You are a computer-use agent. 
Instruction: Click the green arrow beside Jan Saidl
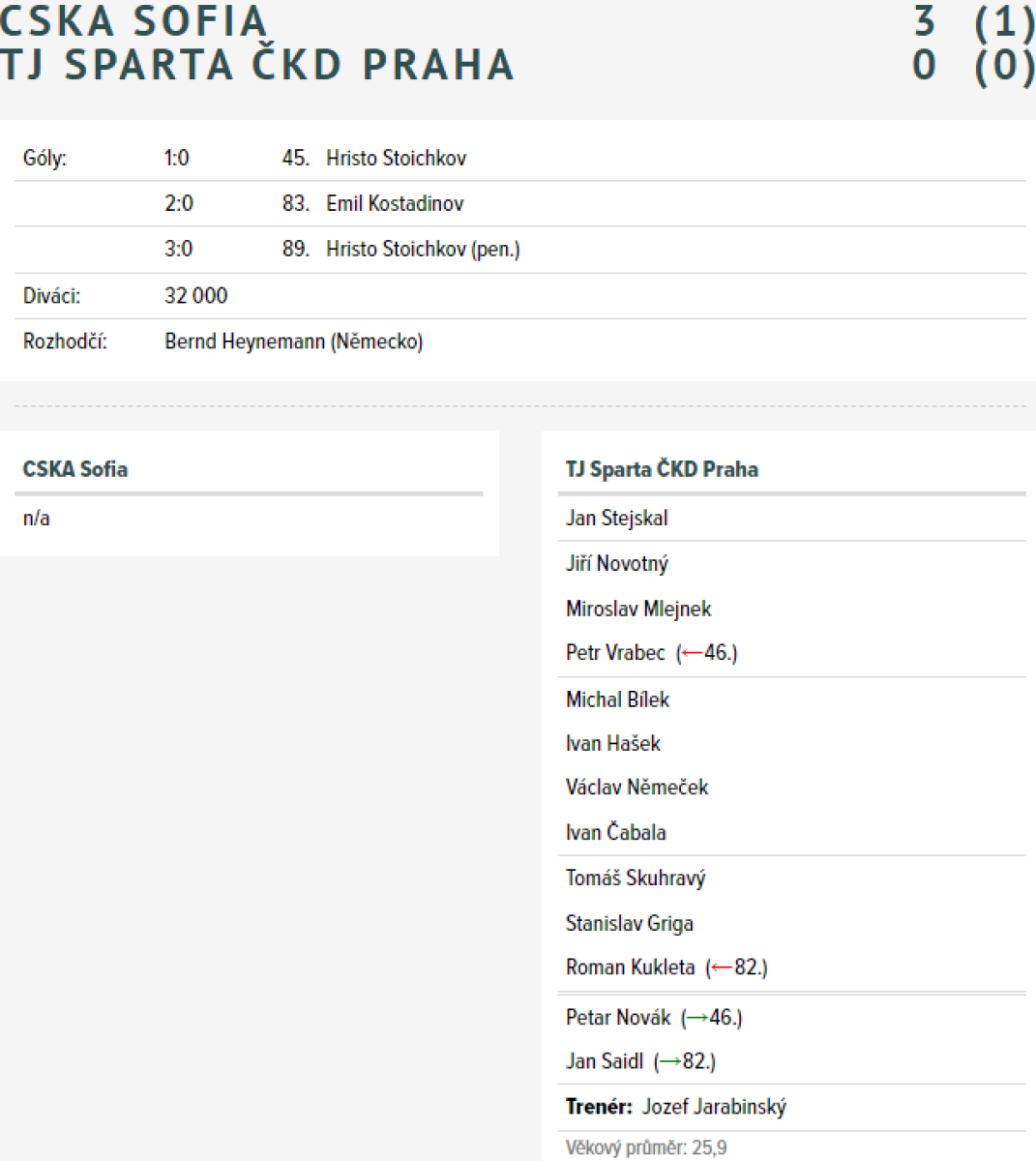(670, 1061)
